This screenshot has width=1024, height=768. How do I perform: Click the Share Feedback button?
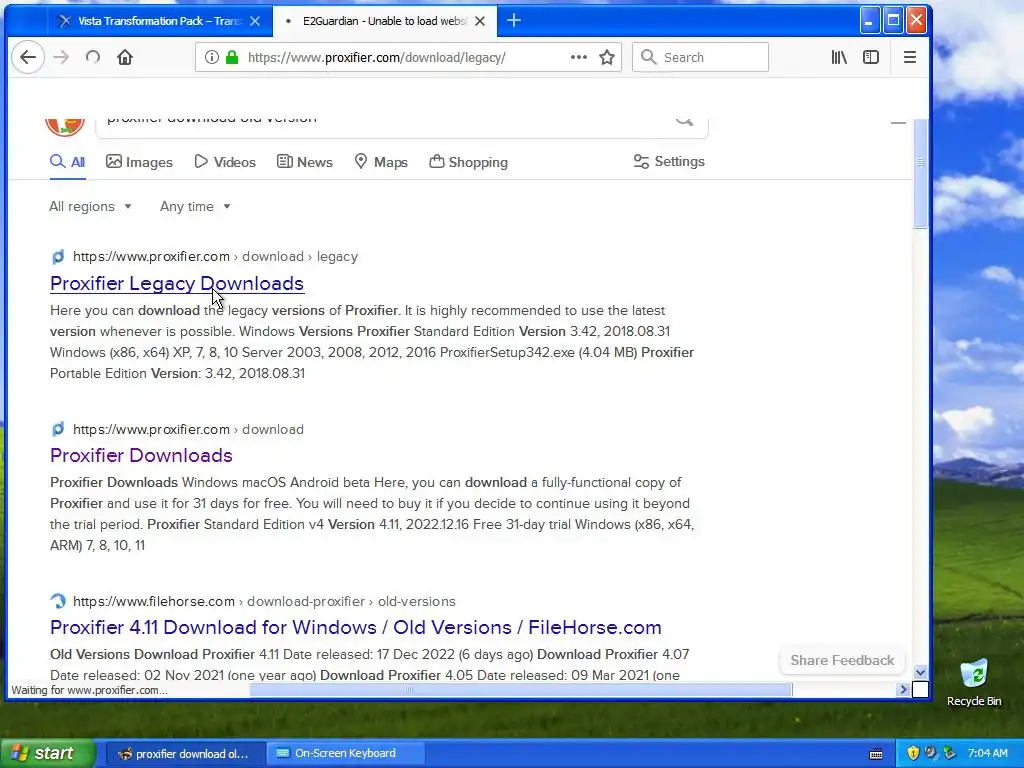(x=842, y=660)
